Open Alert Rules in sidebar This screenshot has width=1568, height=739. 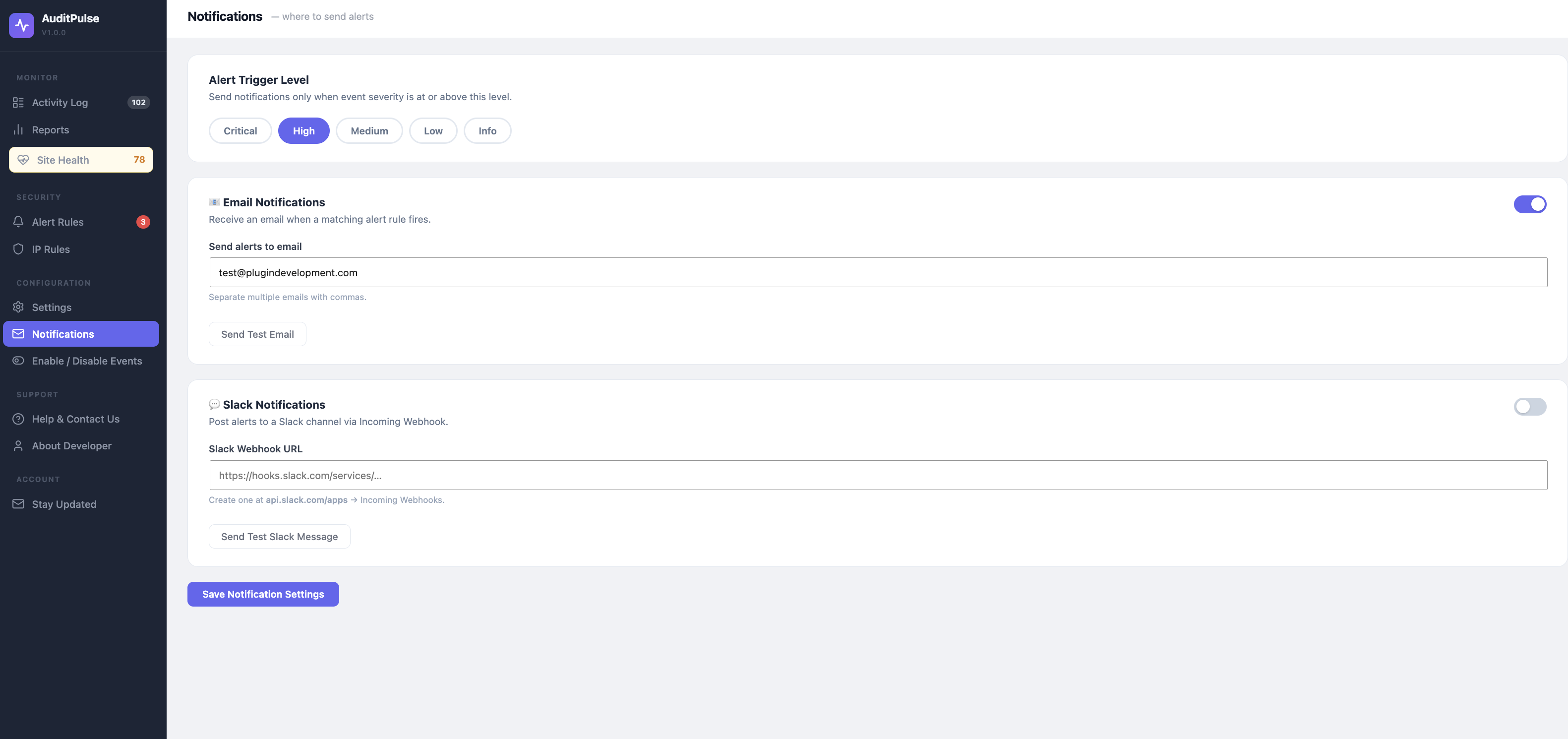click(x=81, y=222)
